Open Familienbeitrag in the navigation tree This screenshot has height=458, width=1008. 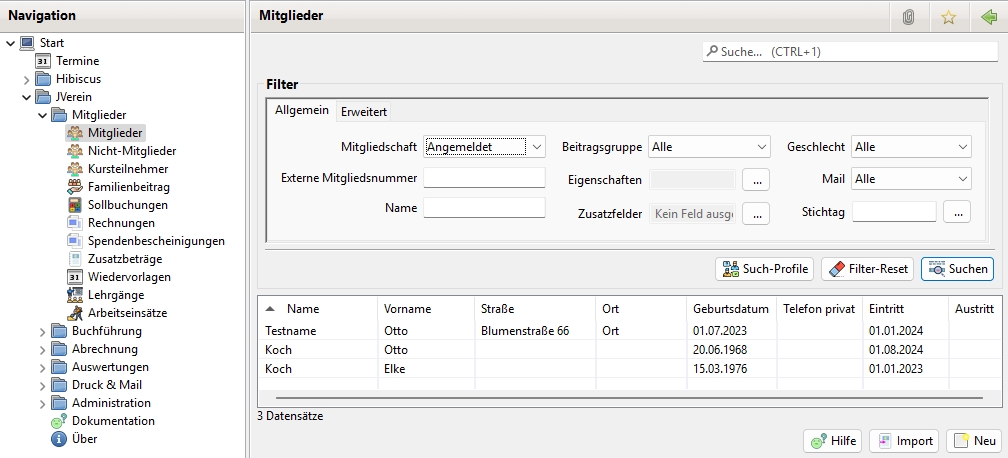coord(128,187)
